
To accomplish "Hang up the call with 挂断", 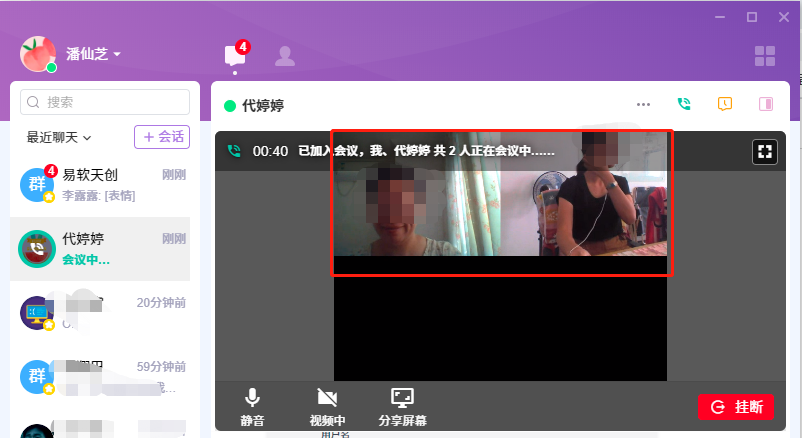I will pyautogui.click(x=735, y=407).
